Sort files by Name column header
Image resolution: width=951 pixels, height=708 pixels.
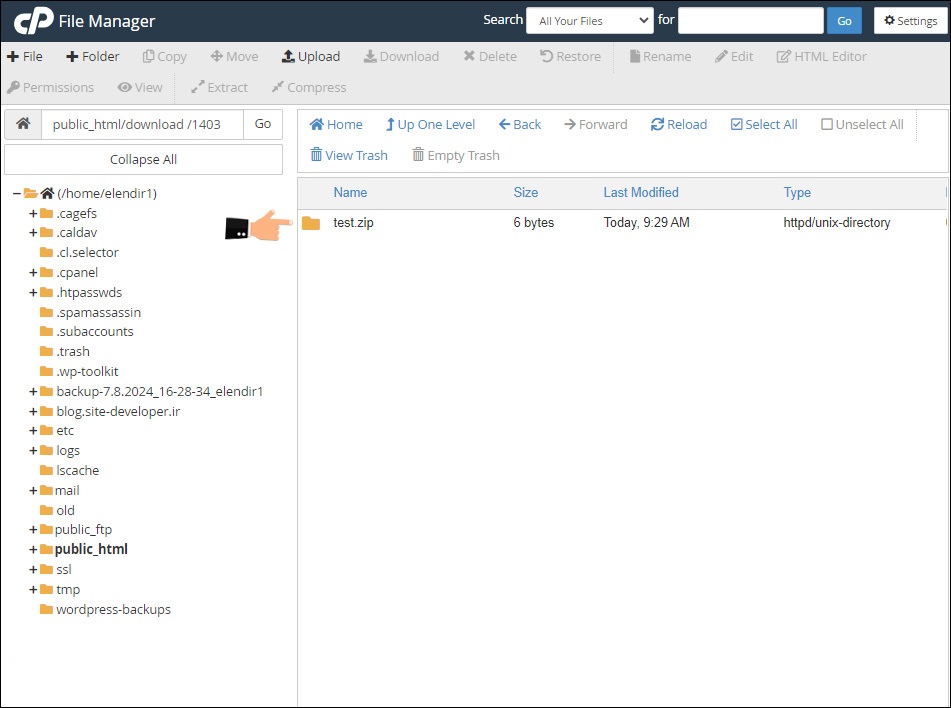[350, 193]
